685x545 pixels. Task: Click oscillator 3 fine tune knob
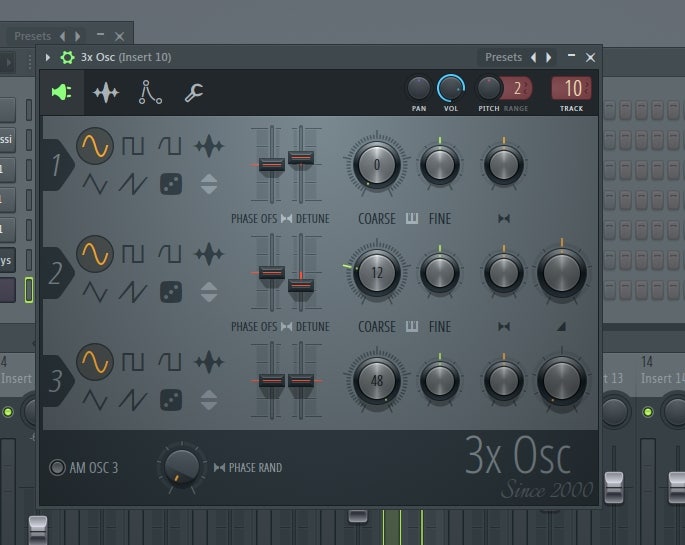point(439,381)
